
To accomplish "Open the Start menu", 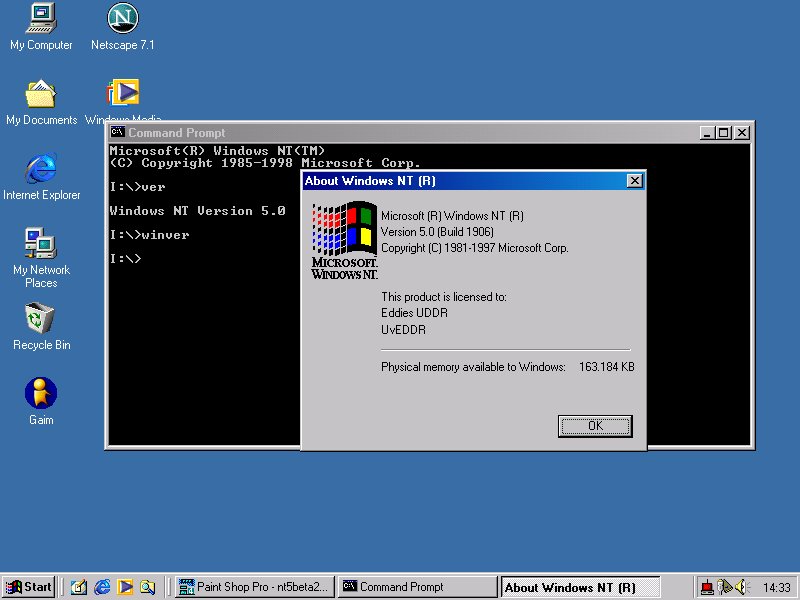I will pos(28,587).
